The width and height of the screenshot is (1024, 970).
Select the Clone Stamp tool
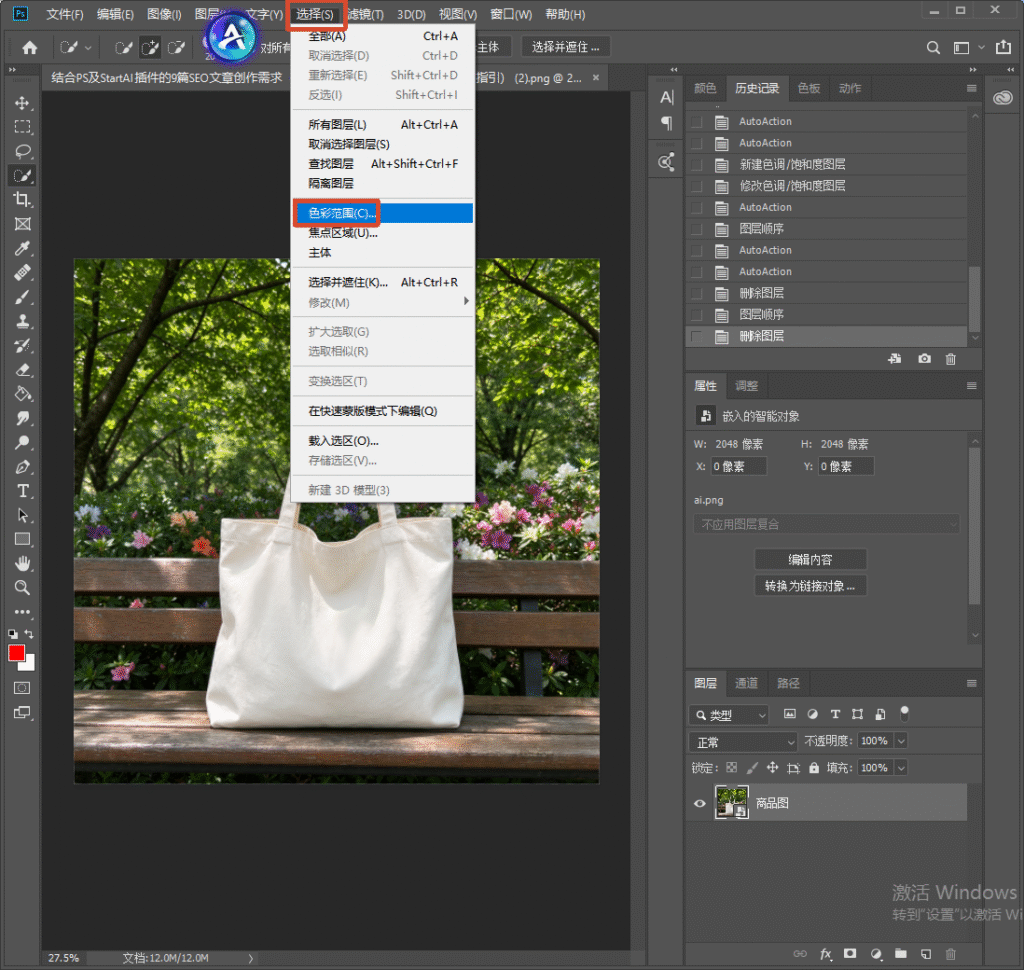22,321
